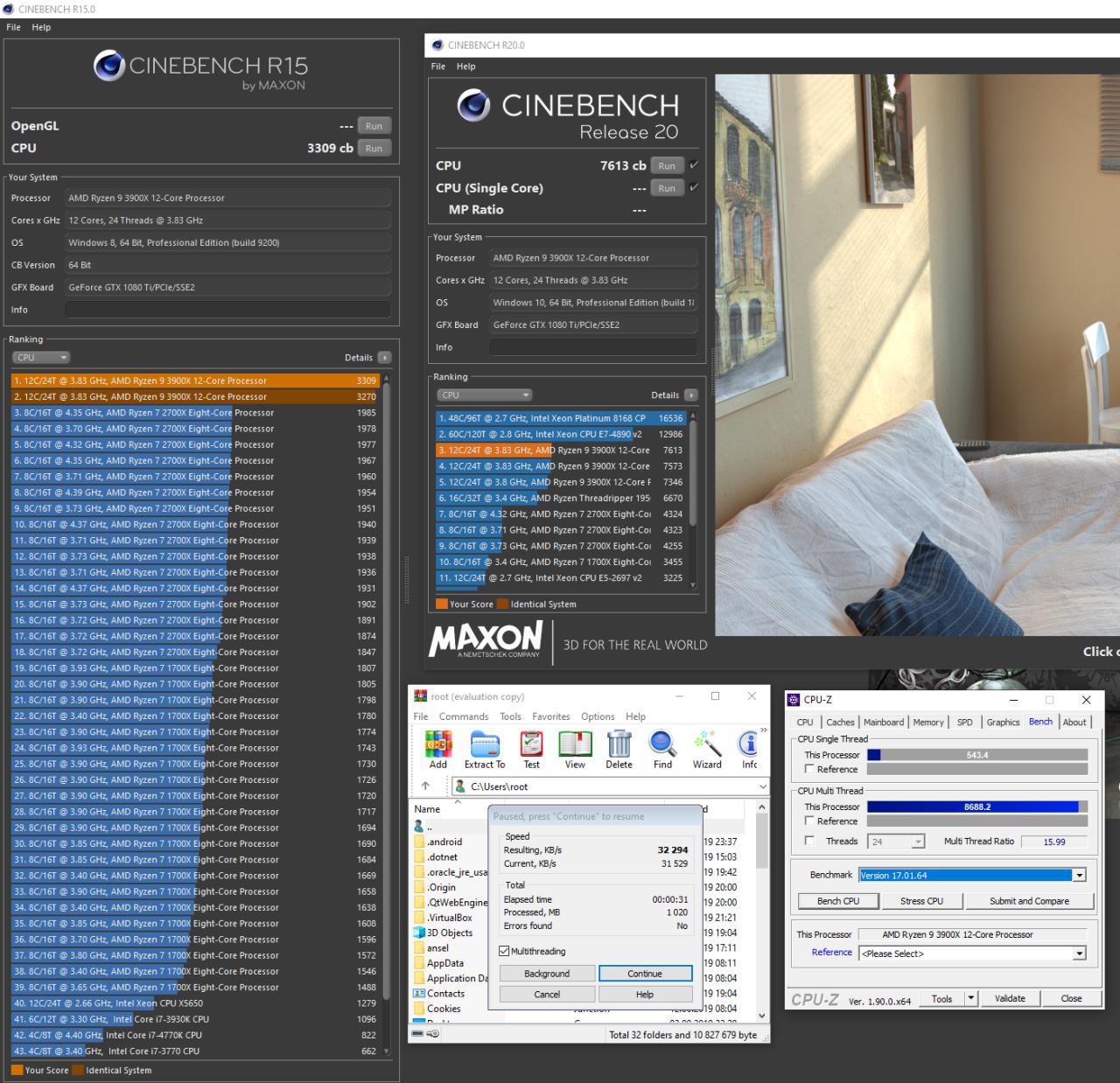Open the CPU ranking dropdown in Cinebench R20

[x=484, y=395]
